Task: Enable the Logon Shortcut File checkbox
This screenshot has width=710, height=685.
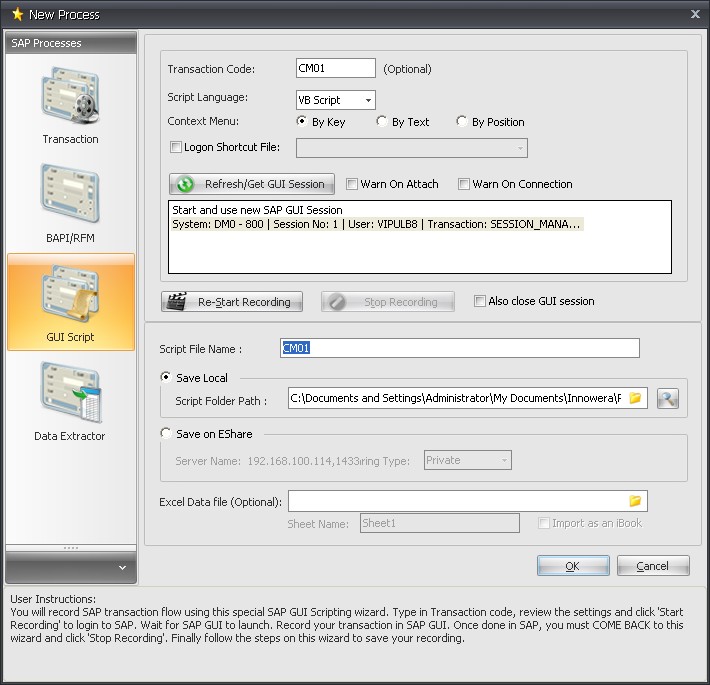Action: pos(177,148)
